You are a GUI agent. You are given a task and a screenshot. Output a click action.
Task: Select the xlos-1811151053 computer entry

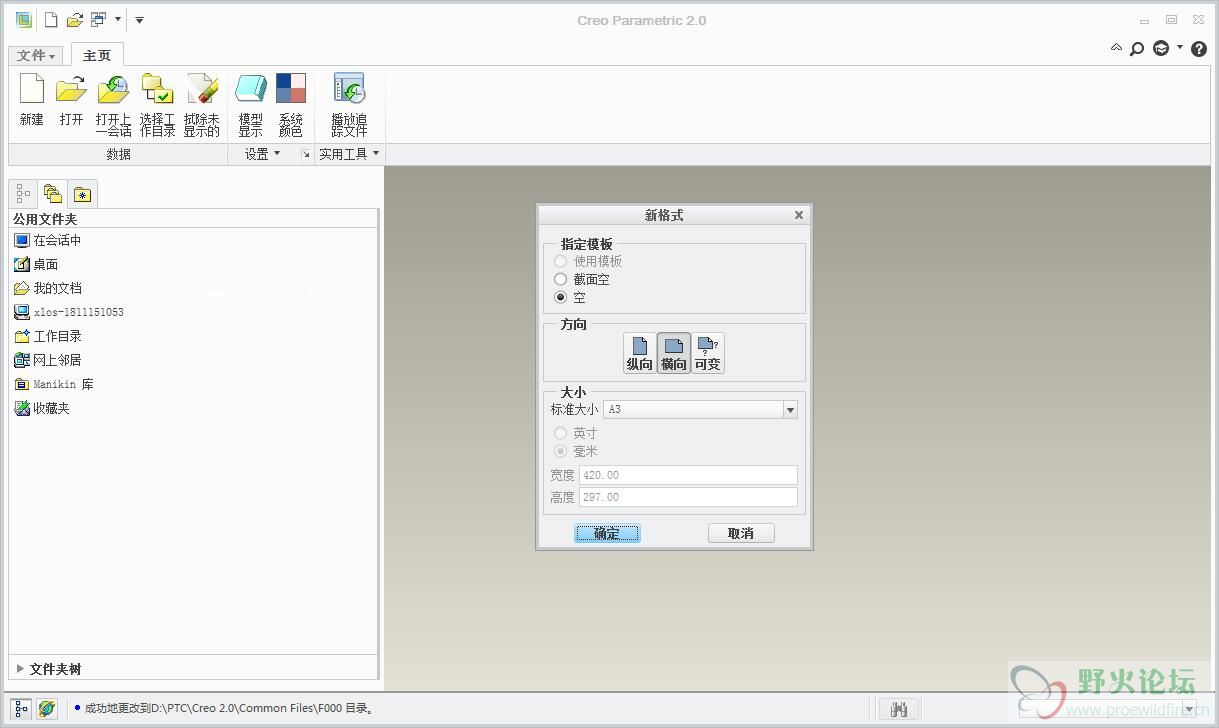(69, 312)
